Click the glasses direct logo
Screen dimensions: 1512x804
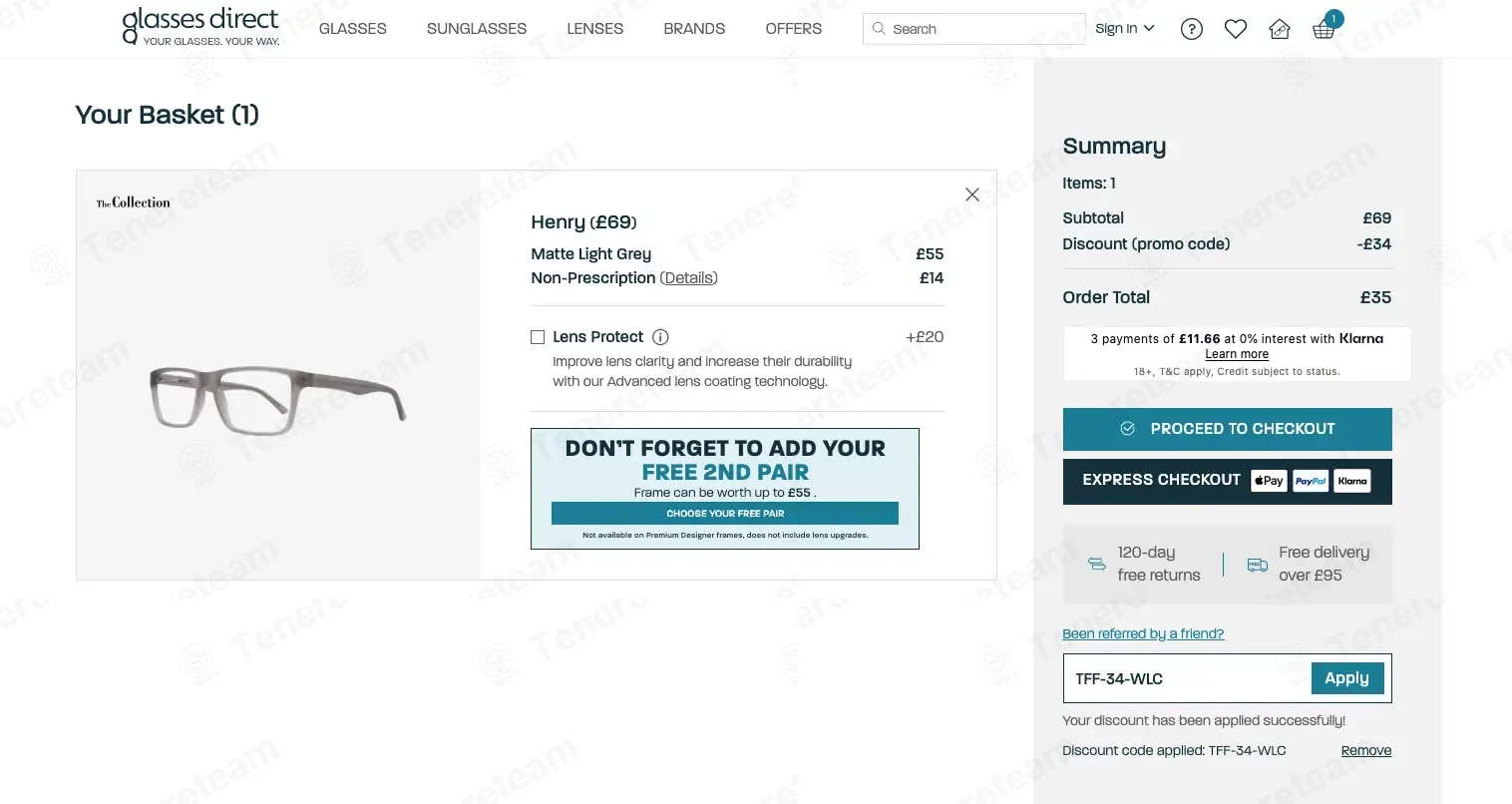pos(200,27)
